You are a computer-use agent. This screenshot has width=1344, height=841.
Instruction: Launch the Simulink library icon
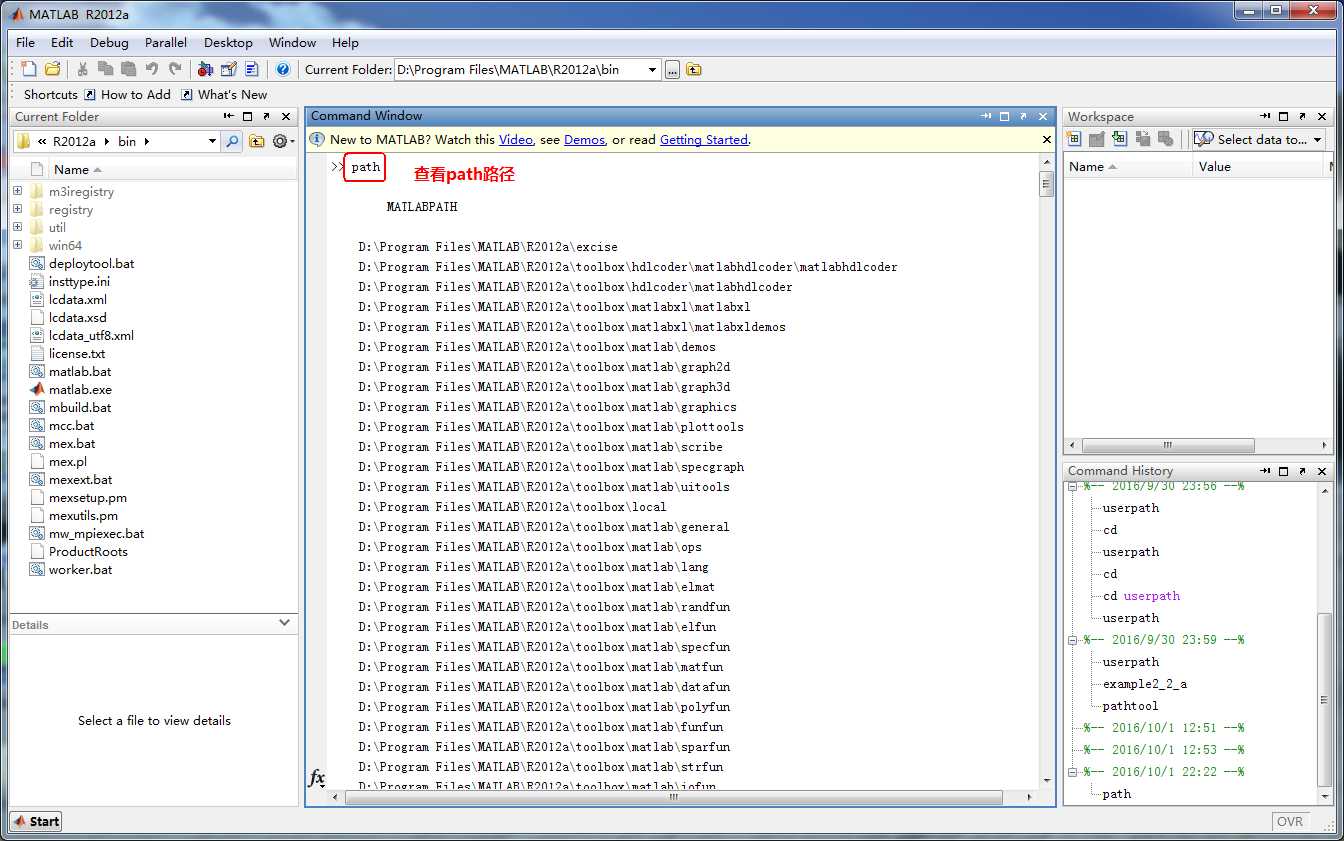(x=205, y=69)
